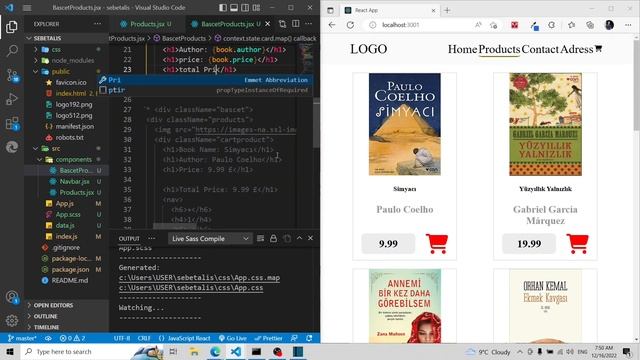Choose the Pri Emmet Abbreviation suggestion
This screenshot has height=360, width=640.
tap(205, 80)
